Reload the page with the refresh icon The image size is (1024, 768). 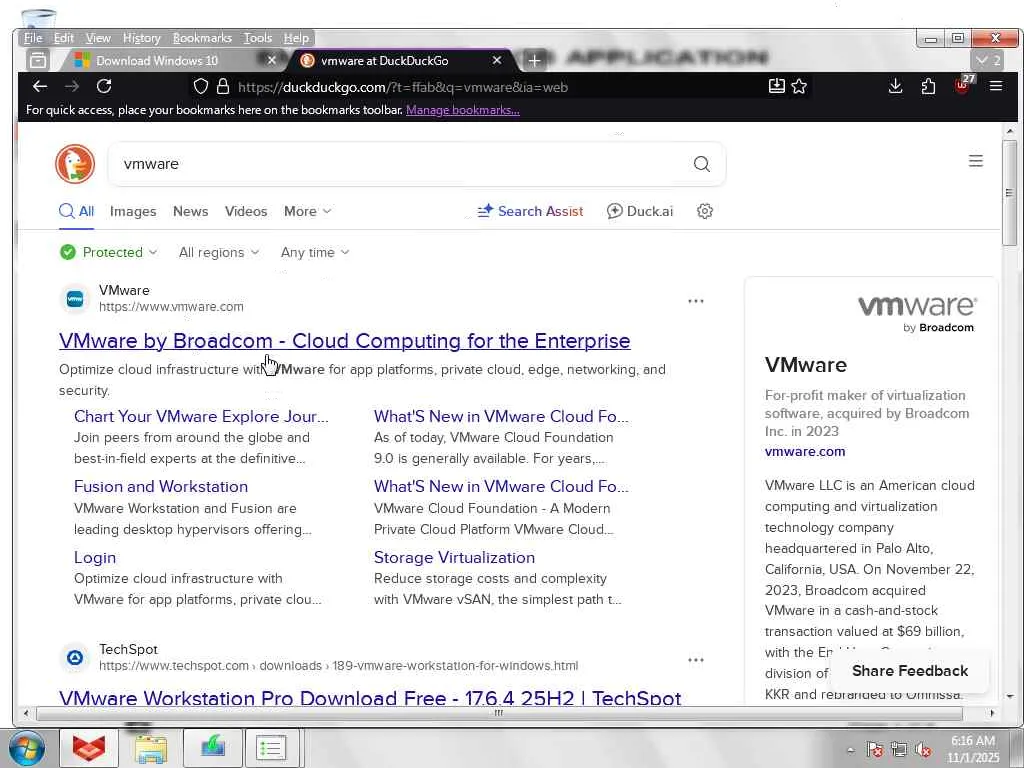pos(104,86)
